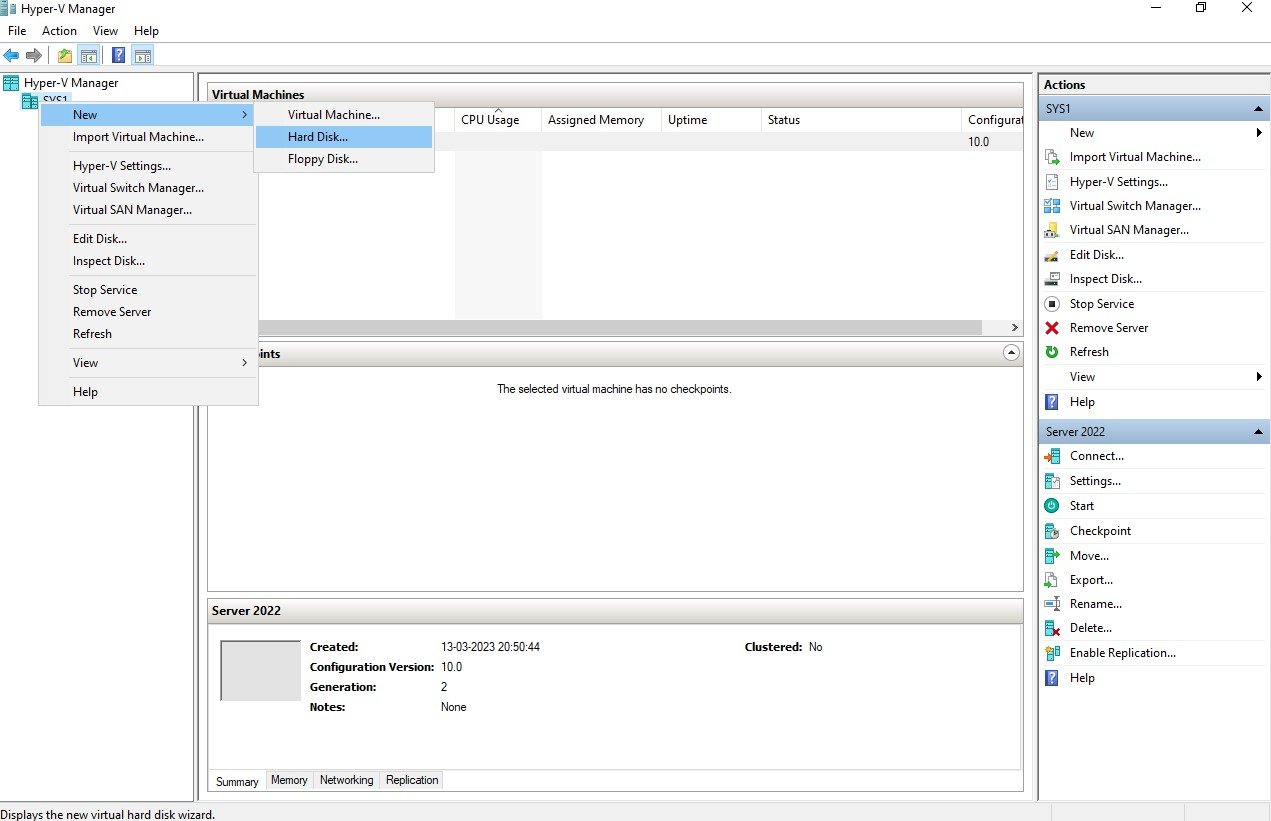
Task: Select Help in context menu
Action: (148, 392)
